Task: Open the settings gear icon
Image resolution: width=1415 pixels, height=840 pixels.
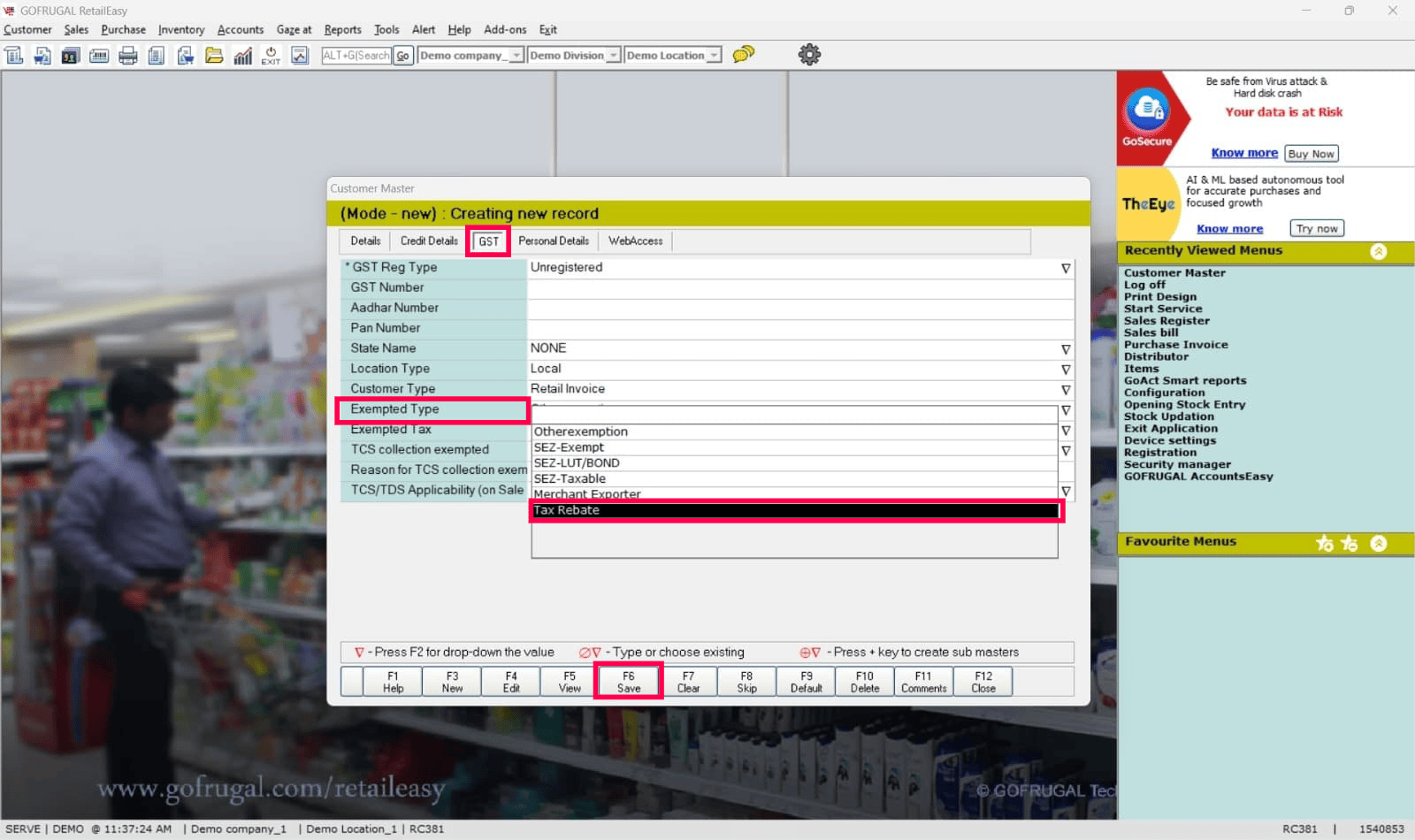Action: coord(809,55)
